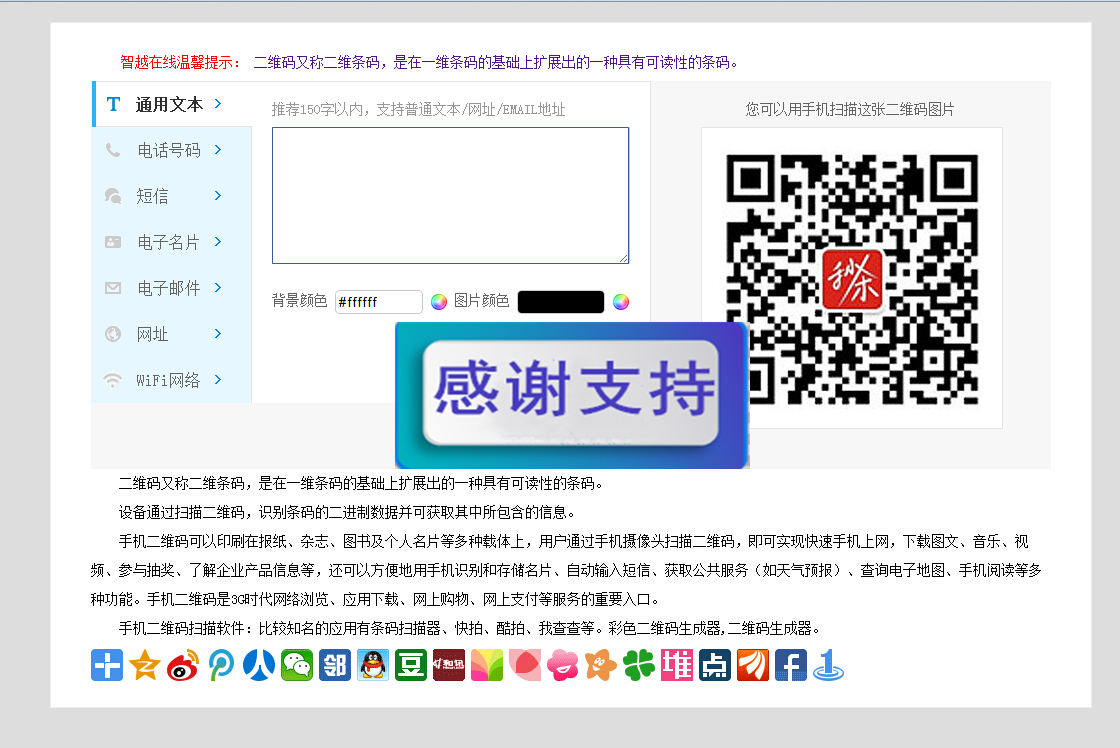Share via the teal letter P icon
This screenshot has height=748, width=1120.
pos(221,665)
